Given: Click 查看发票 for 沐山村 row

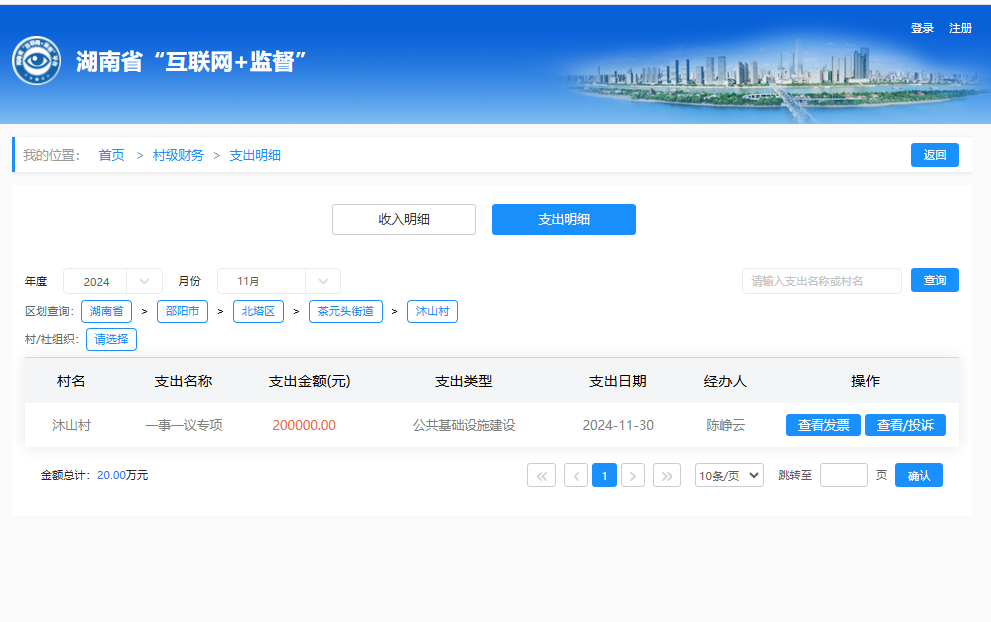Looking at the screenshot, I should coord(824,425).
